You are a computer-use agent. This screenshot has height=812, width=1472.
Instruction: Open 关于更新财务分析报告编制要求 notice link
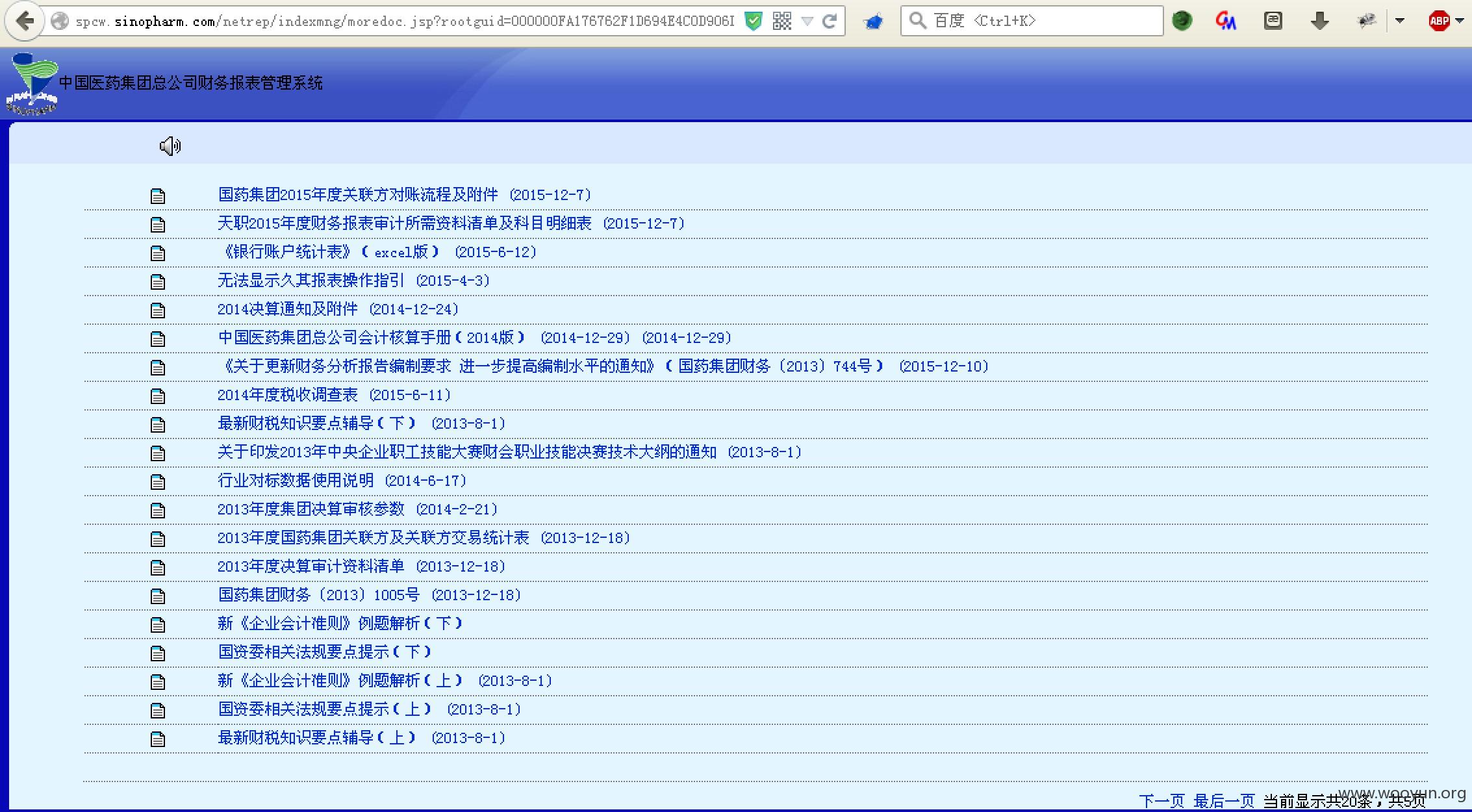pyautogui.click(x=603, y=366)
